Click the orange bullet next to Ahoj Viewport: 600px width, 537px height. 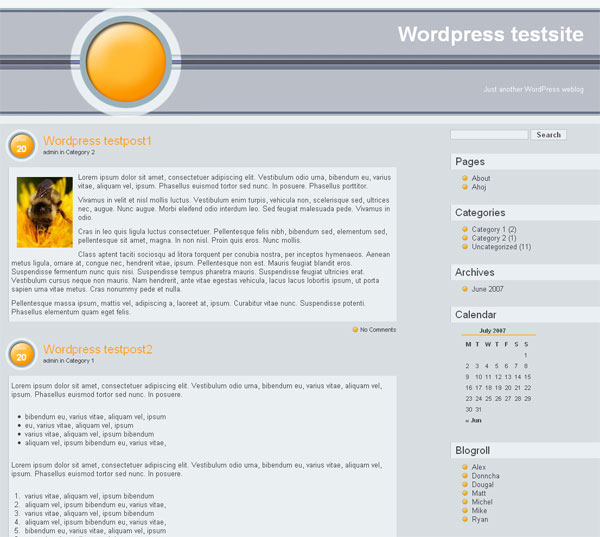click(x=465, y=187)
